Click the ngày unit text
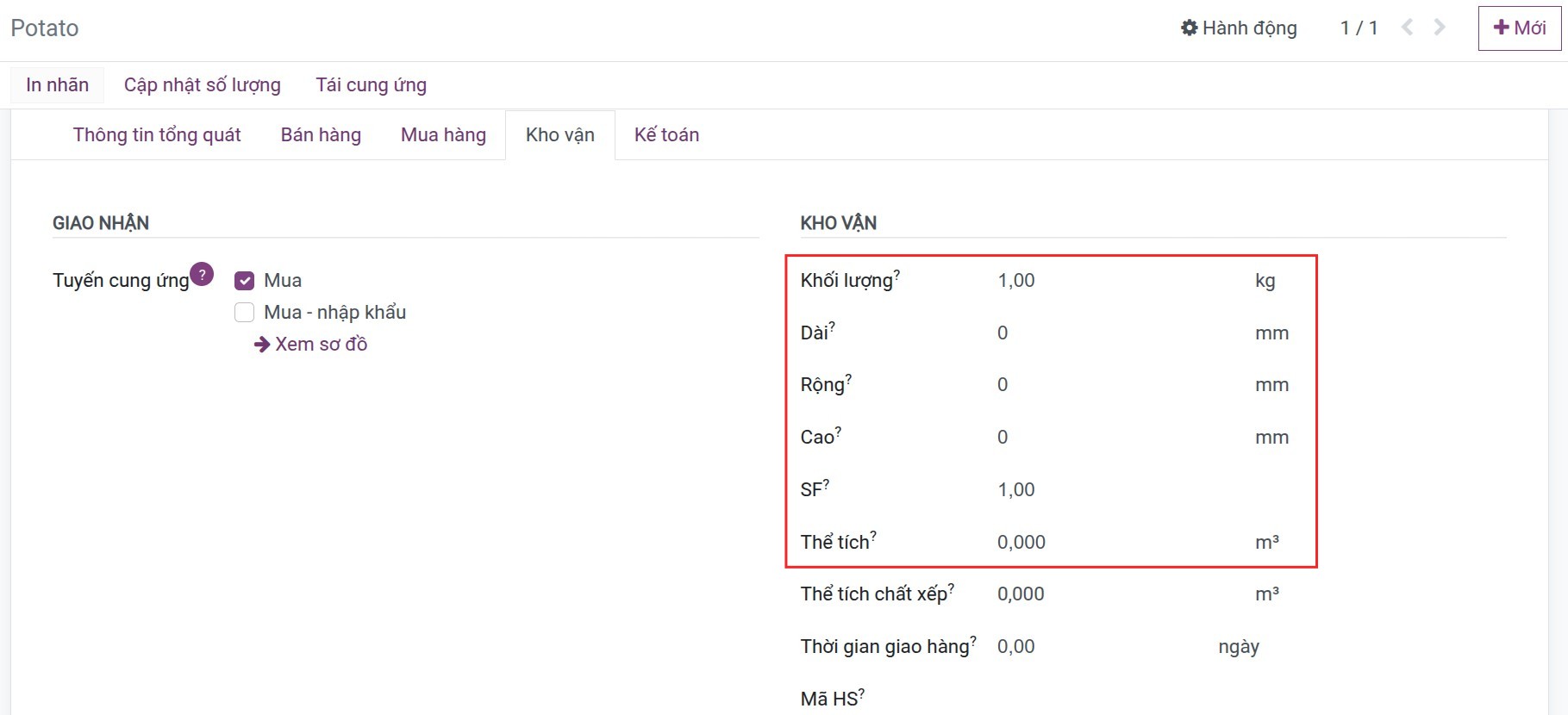The height and width of the screenshot is (715, 1568). point(1239,647)
